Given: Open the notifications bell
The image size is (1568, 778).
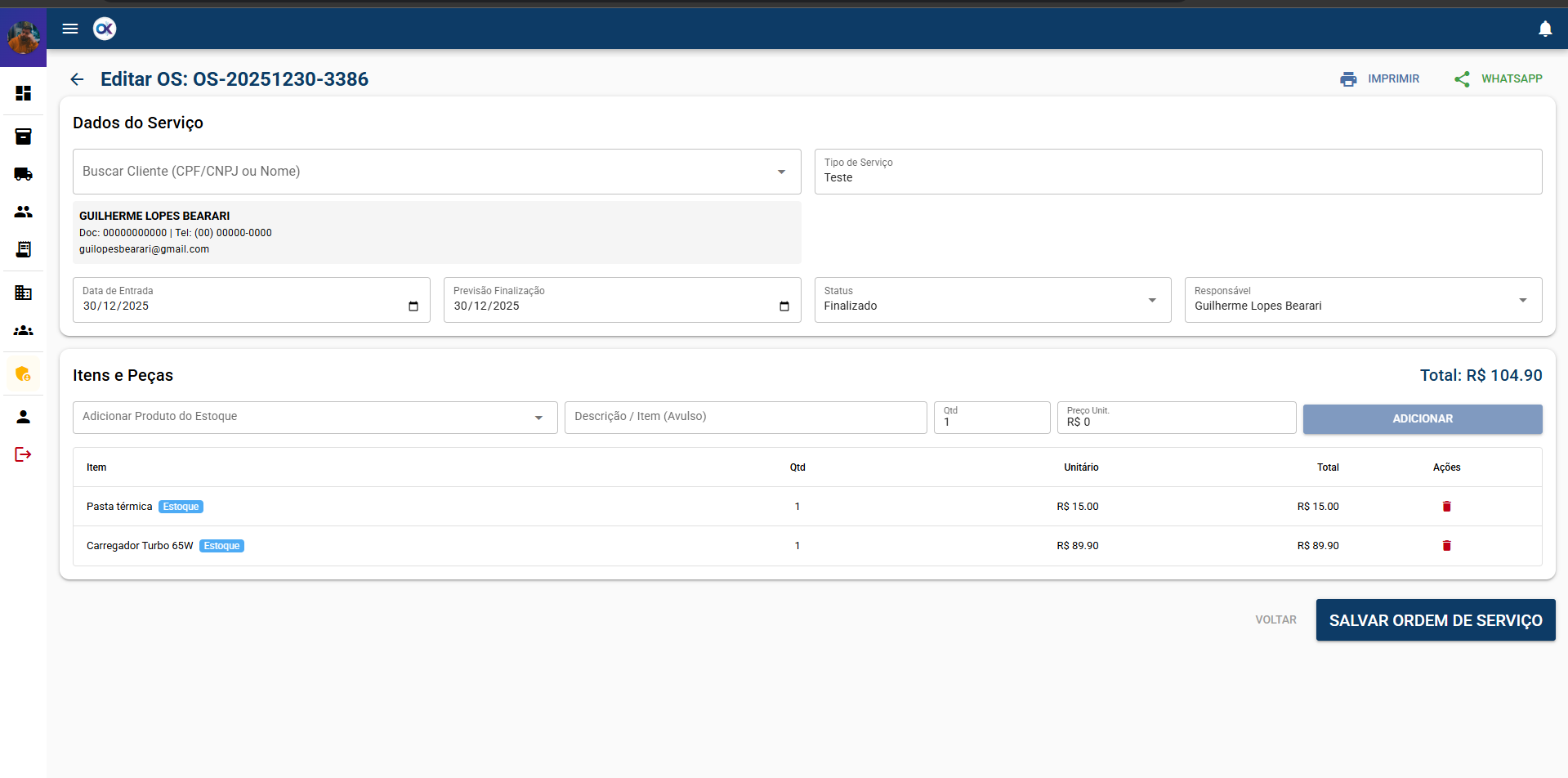Looking at the screenshot, I should point(1544,29).
